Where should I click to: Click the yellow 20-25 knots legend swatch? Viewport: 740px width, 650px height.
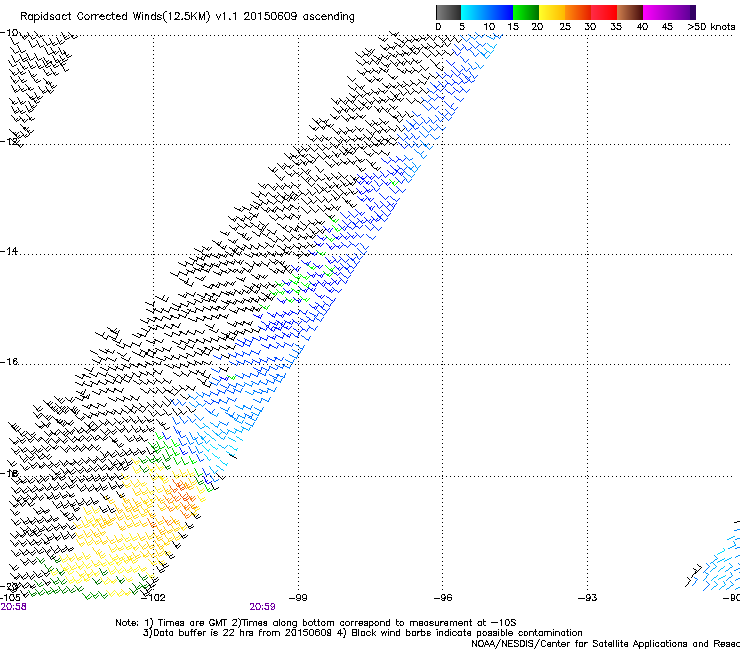tap(552, 12)
